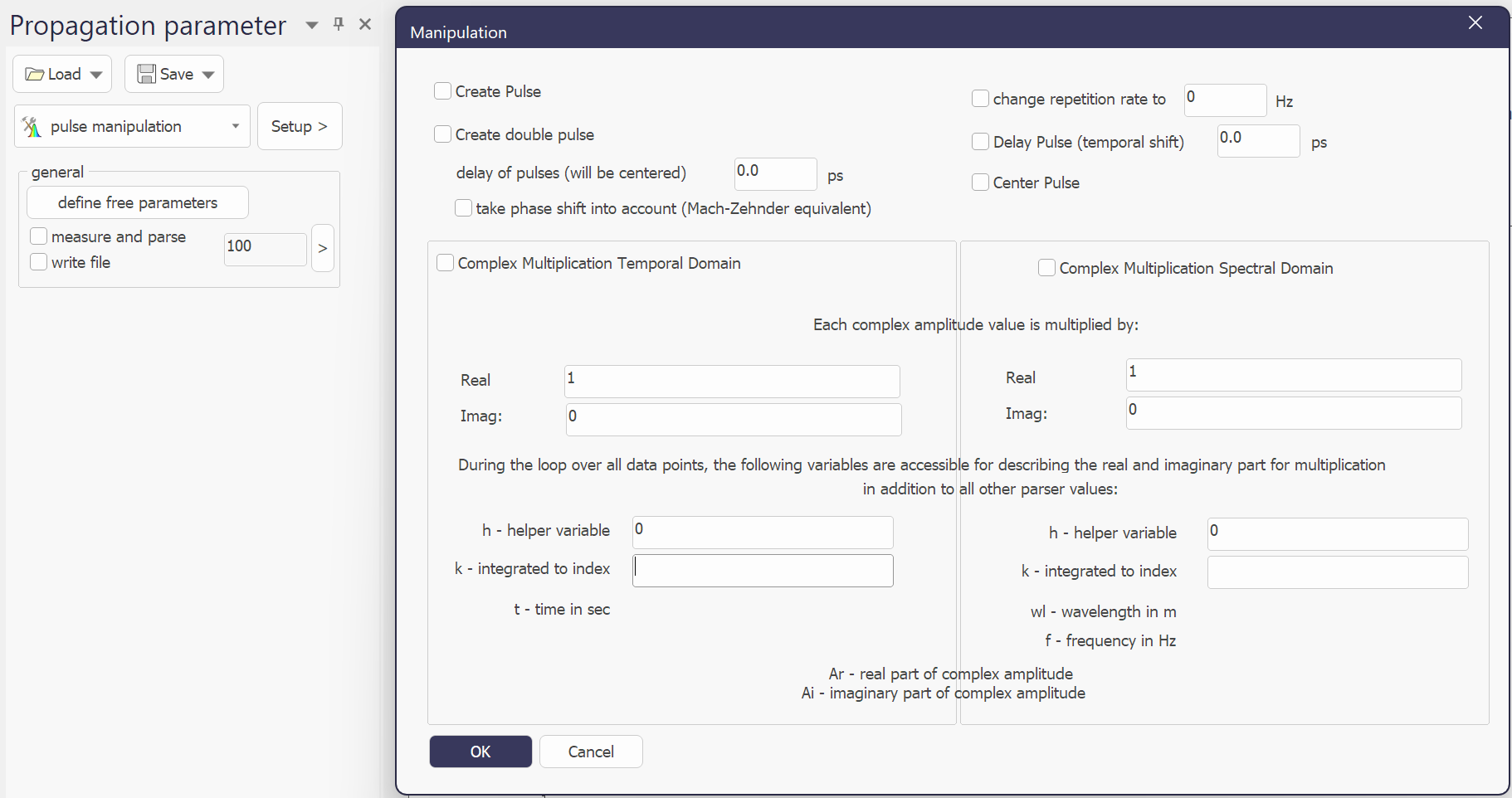Click the OK button
Screen dimensions: 1512x798
pos(480,752)
